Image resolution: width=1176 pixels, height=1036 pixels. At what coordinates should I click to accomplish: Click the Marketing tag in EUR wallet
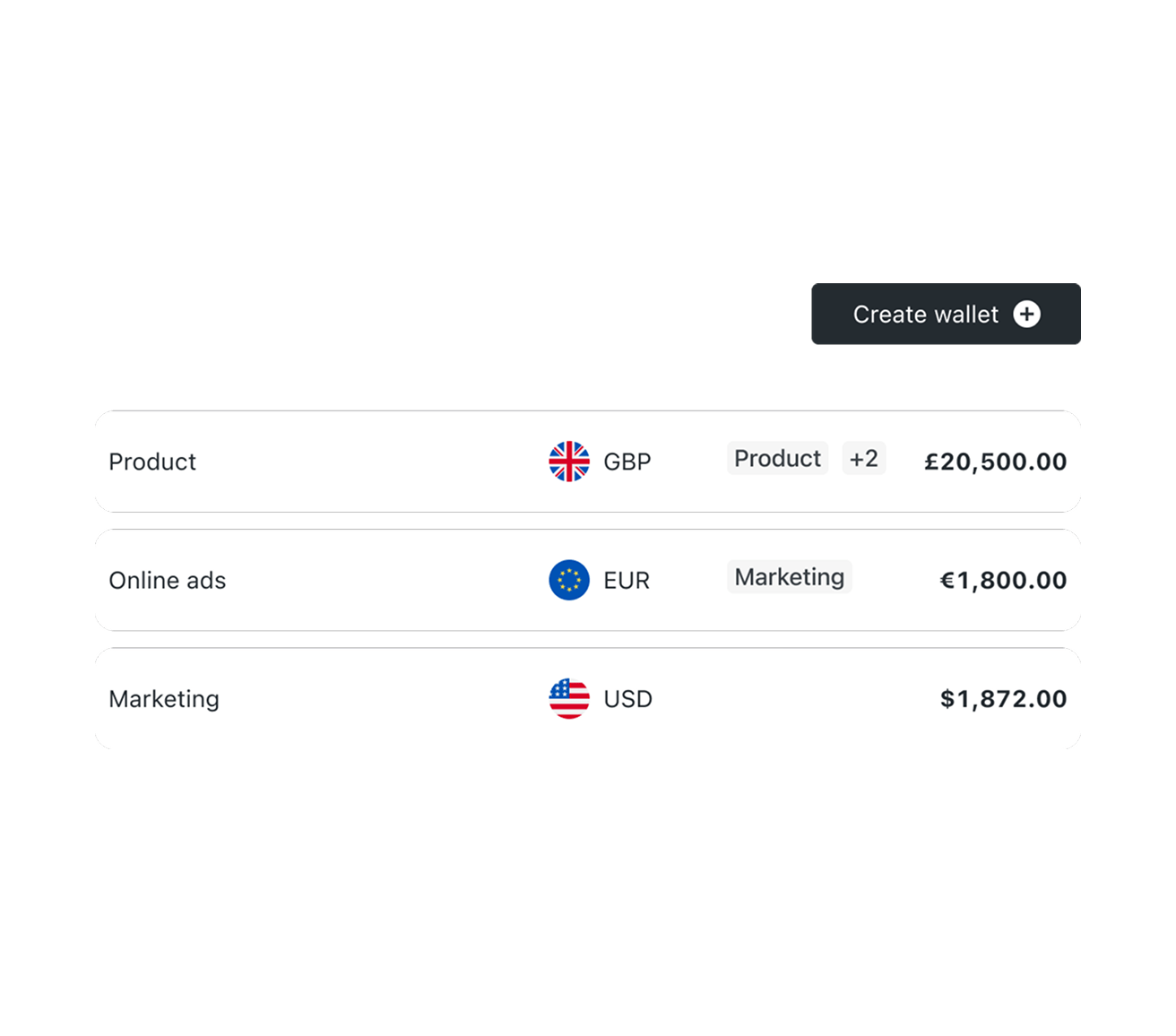click(x=789, y=576)
